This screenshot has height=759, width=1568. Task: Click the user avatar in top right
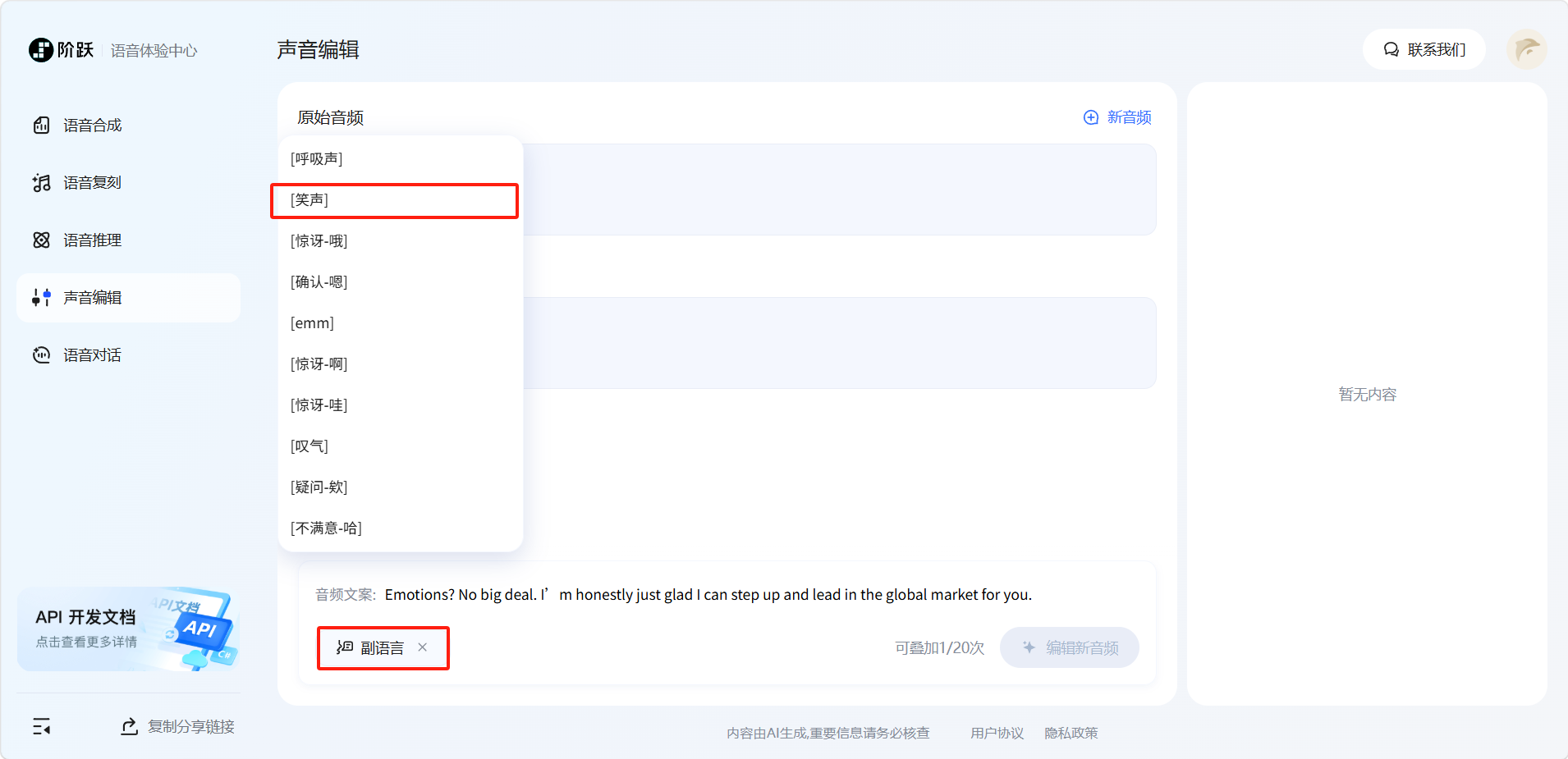pyautogui.click(x=1526, y=50)
